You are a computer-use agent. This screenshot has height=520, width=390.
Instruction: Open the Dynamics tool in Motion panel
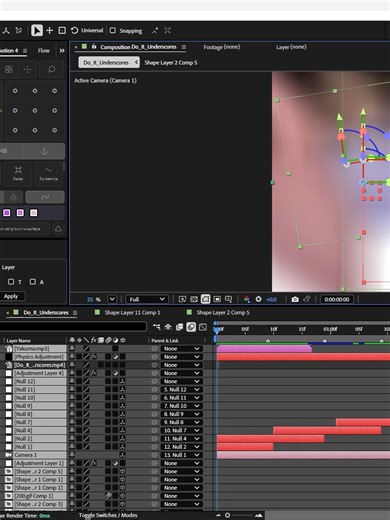tap(48, 173)
